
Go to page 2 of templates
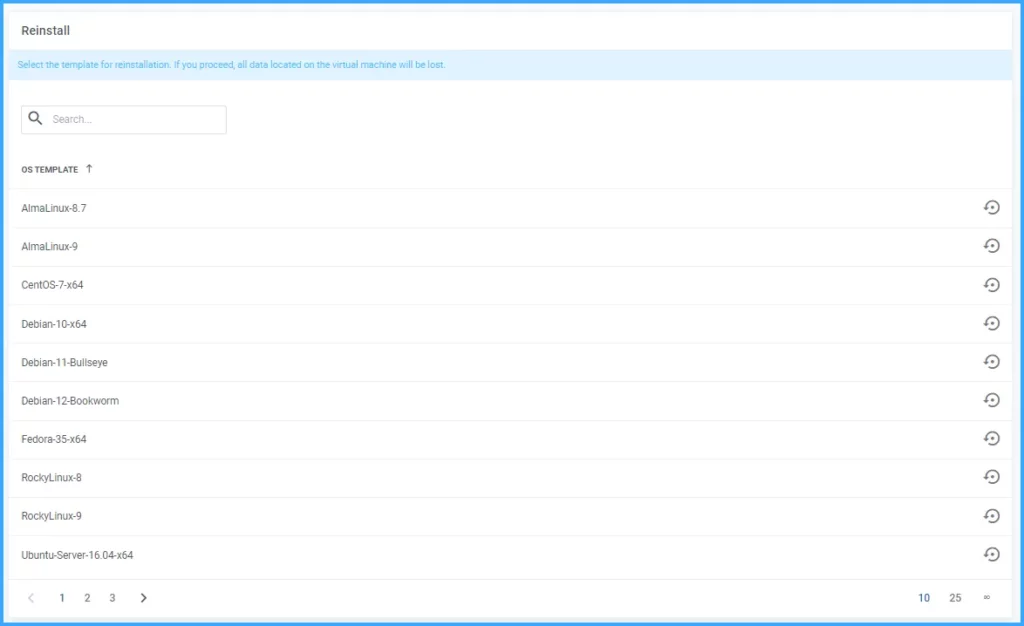point(87,598)
